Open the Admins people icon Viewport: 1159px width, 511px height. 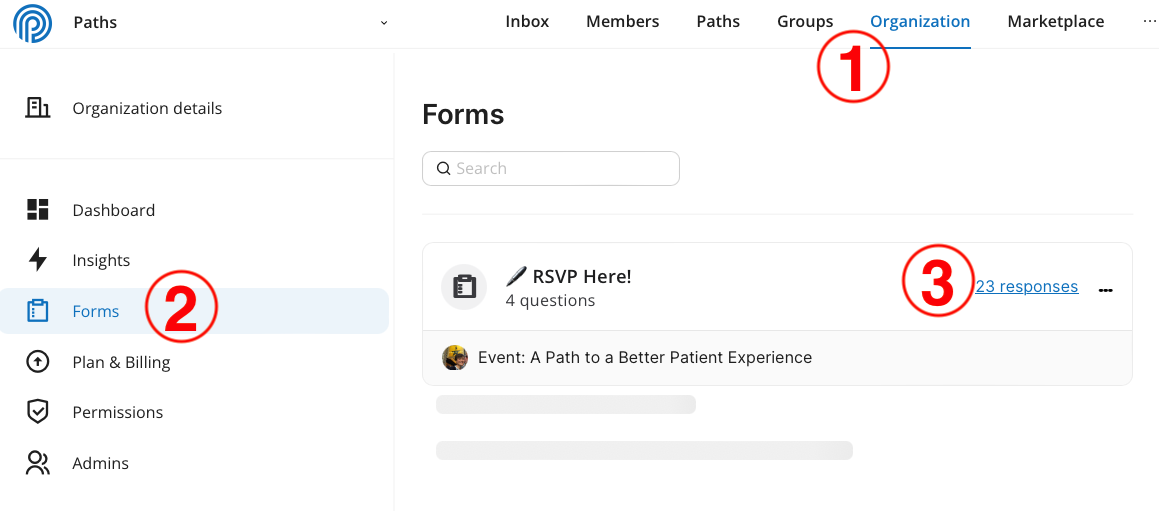click(x=37, y=463)
